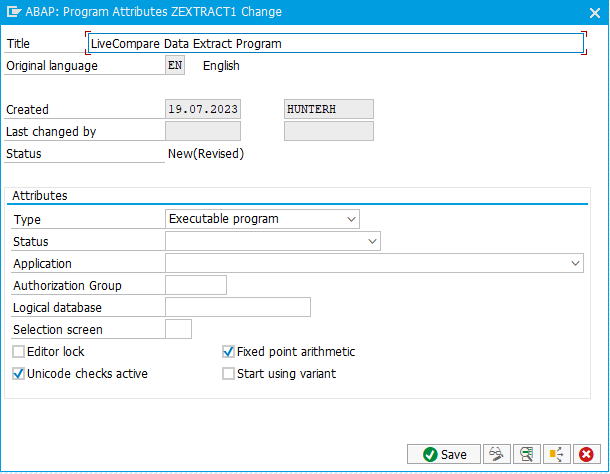Image resolution: width=610 pixels, height=474 pixels.
Task: Click the Authorization Group label
Action: pyautogui.click(x=67, y=286)
